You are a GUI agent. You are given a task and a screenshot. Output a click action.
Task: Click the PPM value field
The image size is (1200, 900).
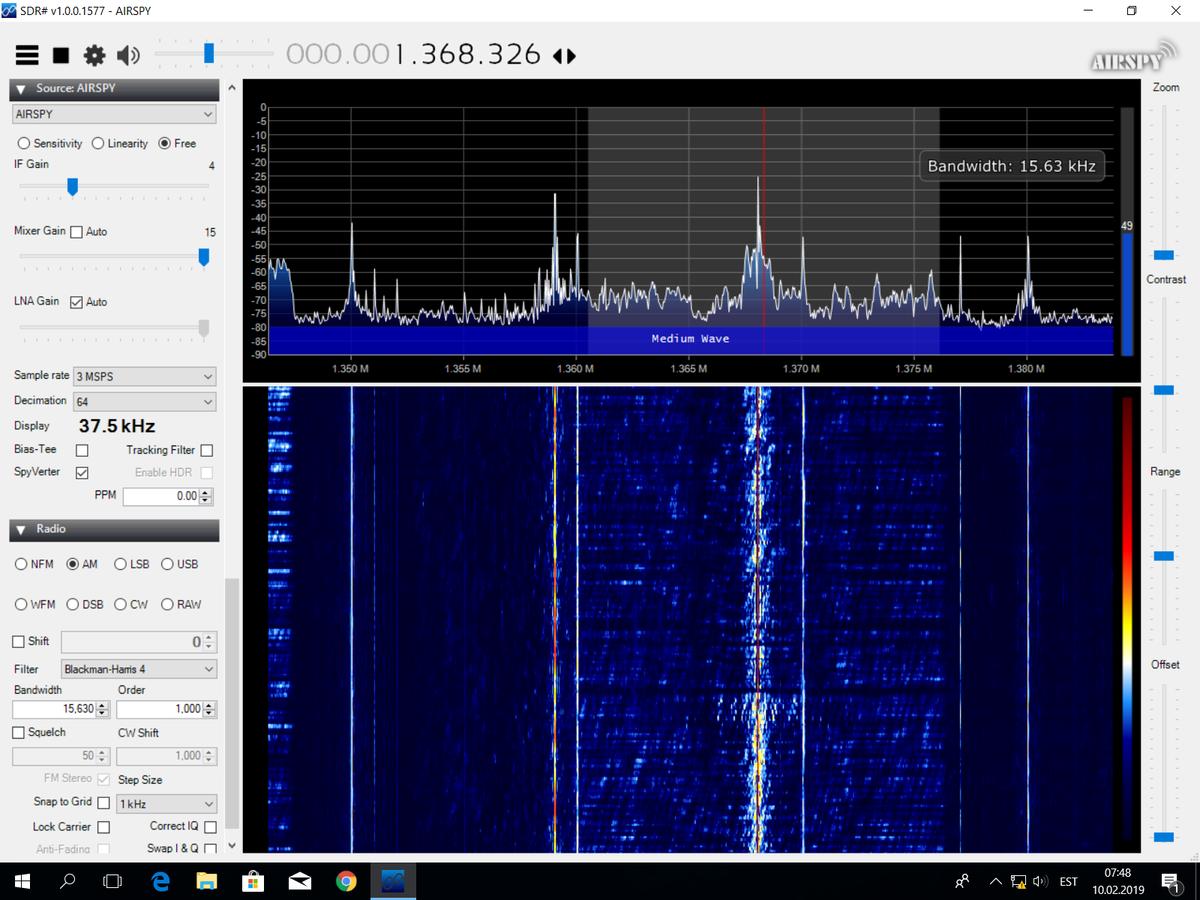point(161,496)
